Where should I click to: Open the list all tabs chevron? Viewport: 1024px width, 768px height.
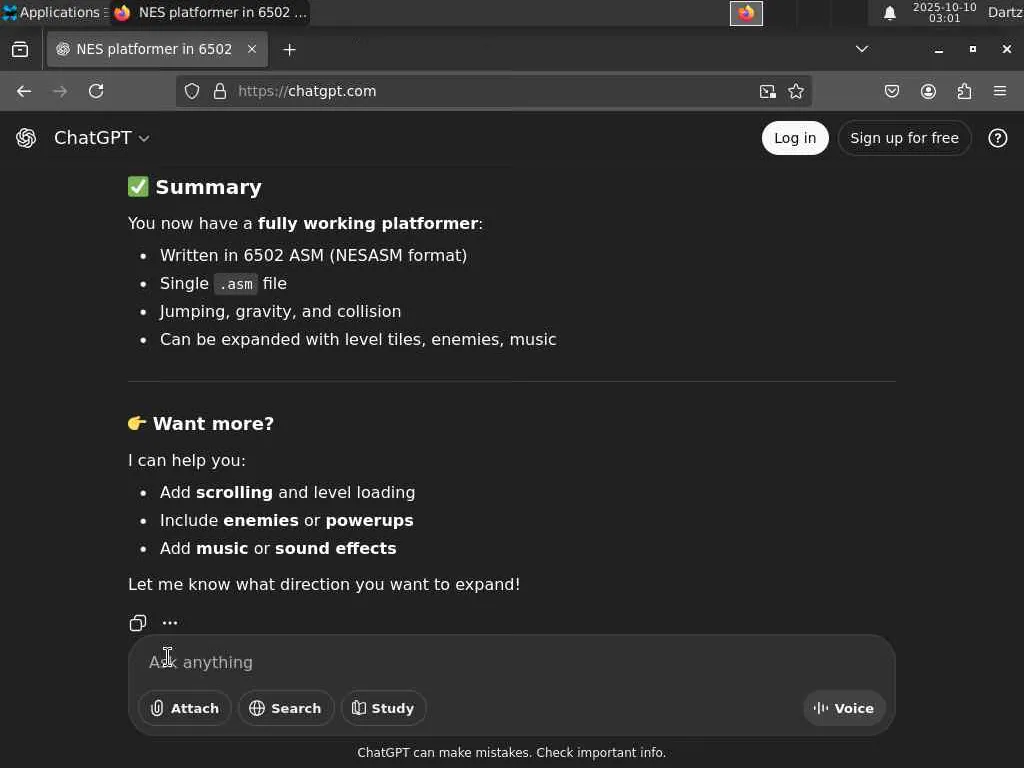coord(862,49)
